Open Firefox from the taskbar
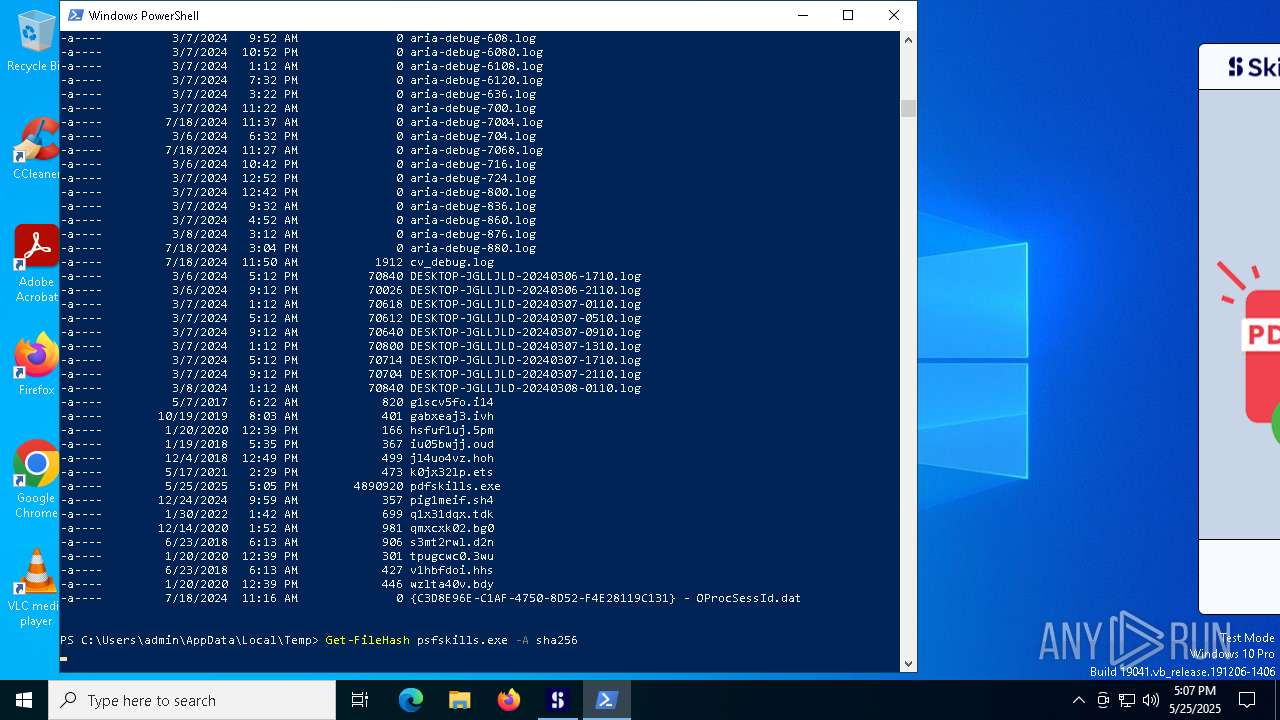Viewport: 1280px width, 720px height. (508, 700)
